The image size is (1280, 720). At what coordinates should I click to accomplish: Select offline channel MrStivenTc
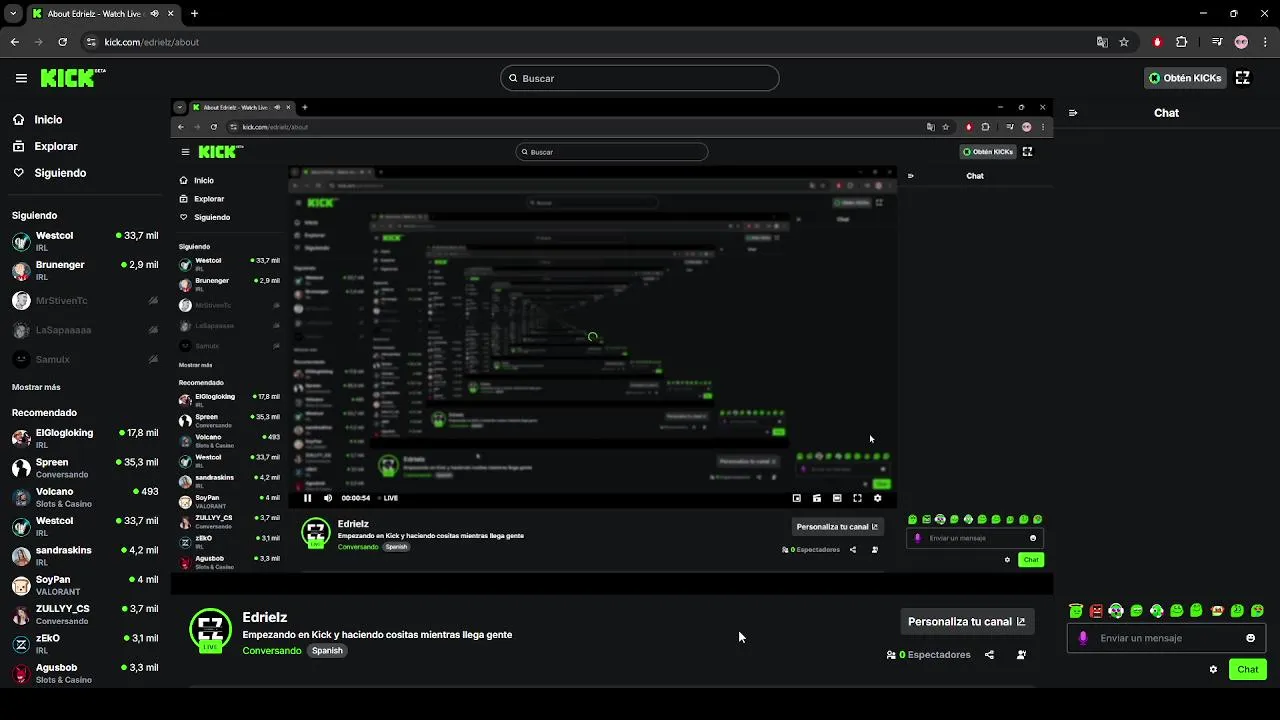pyautogui.click(x=84, y=300)
